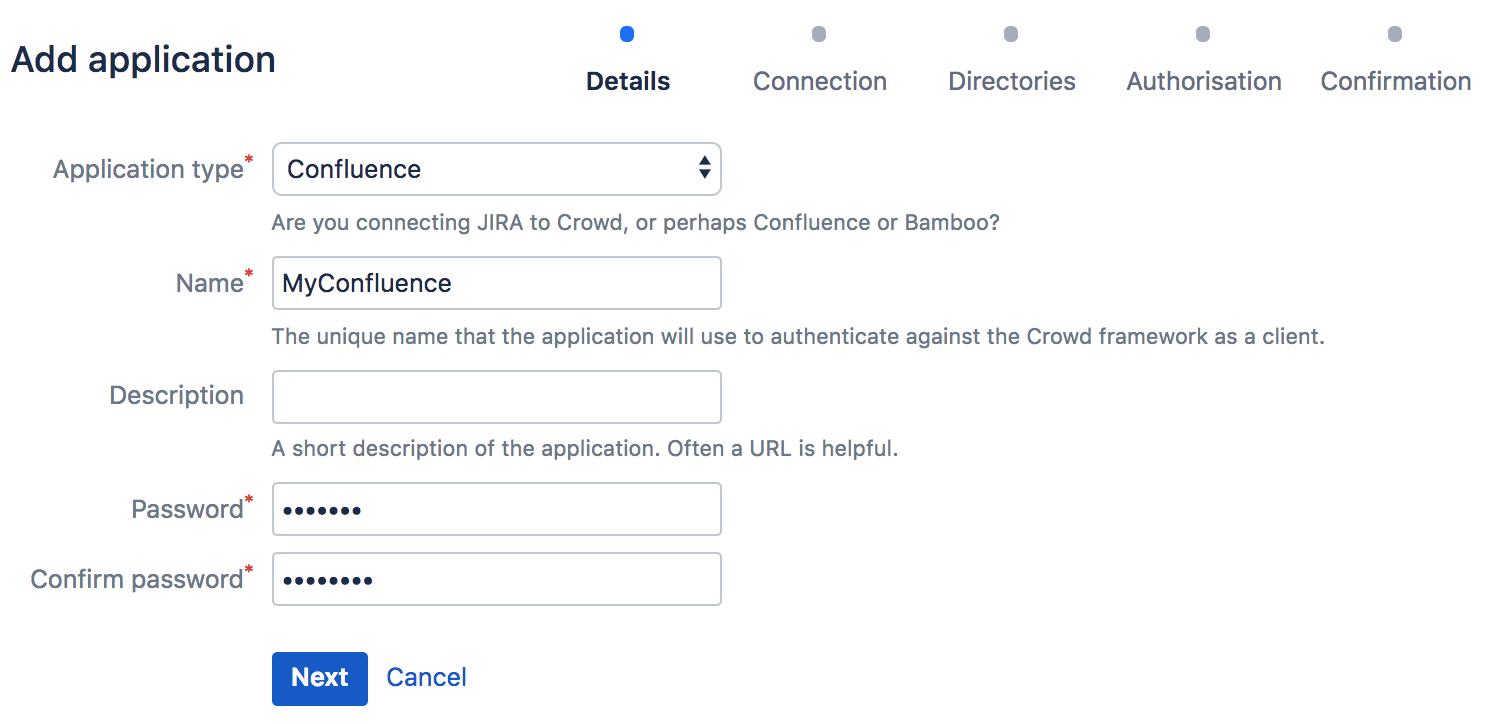Click the blue Details step dot
1490x724 pixels.
pyautogui.click(x=627, y=34)
